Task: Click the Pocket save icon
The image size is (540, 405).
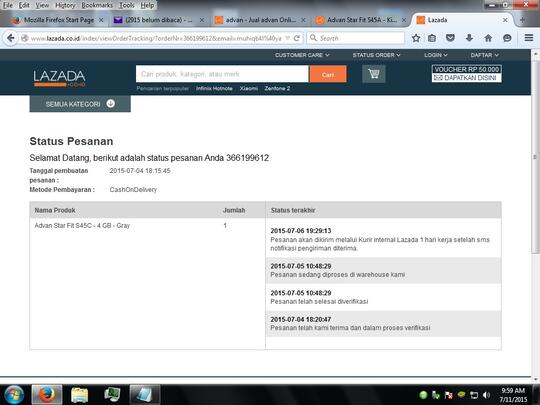Action: tap(450, 38)
